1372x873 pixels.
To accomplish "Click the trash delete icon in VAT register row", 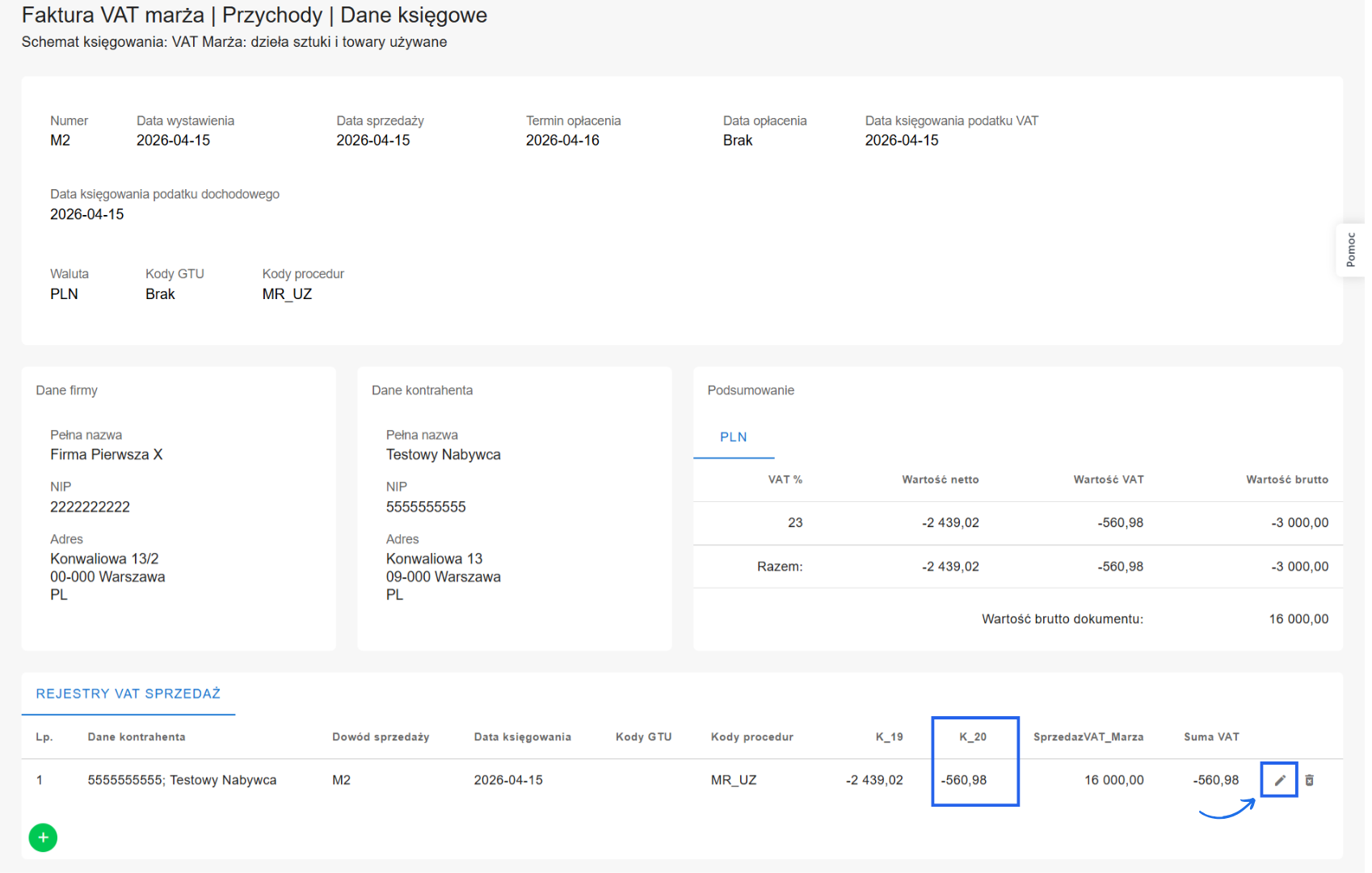I will pyautogui.click(x=1310, y=780).
